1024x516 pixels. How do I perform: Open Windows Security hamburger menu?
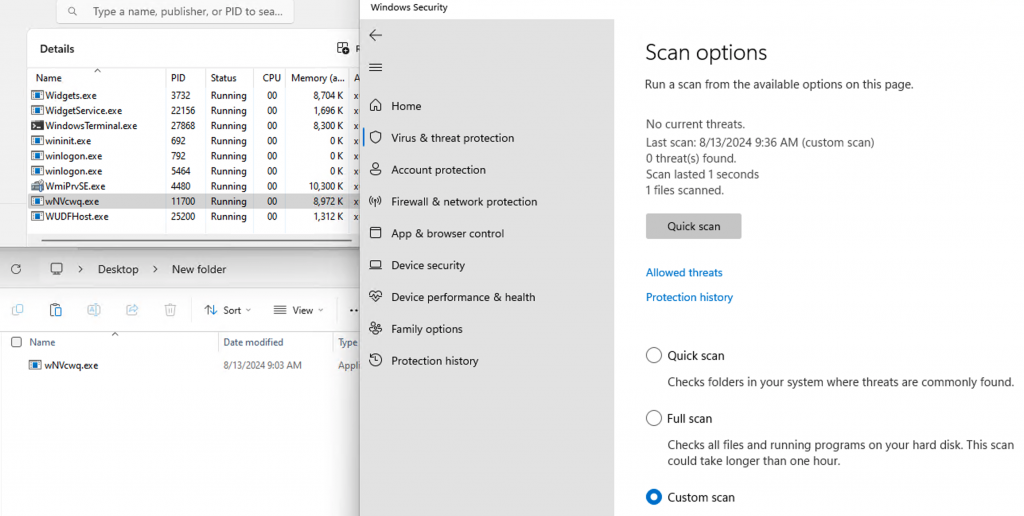click(376, 67)
